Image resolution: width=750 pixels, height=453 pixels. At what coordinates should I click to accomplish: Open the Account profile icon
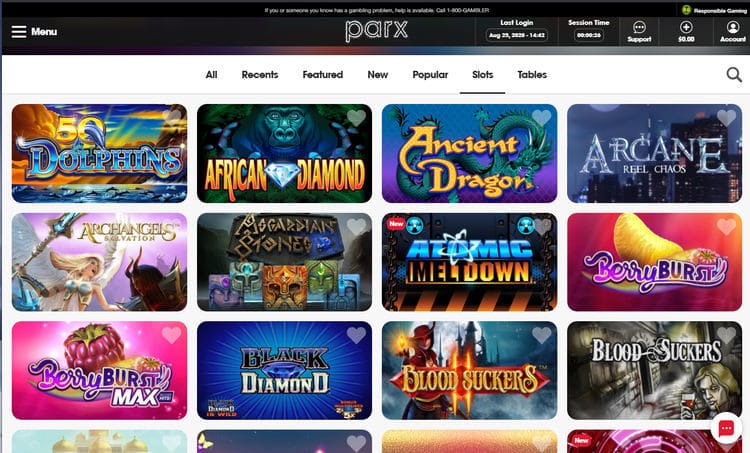click(733, 27)
